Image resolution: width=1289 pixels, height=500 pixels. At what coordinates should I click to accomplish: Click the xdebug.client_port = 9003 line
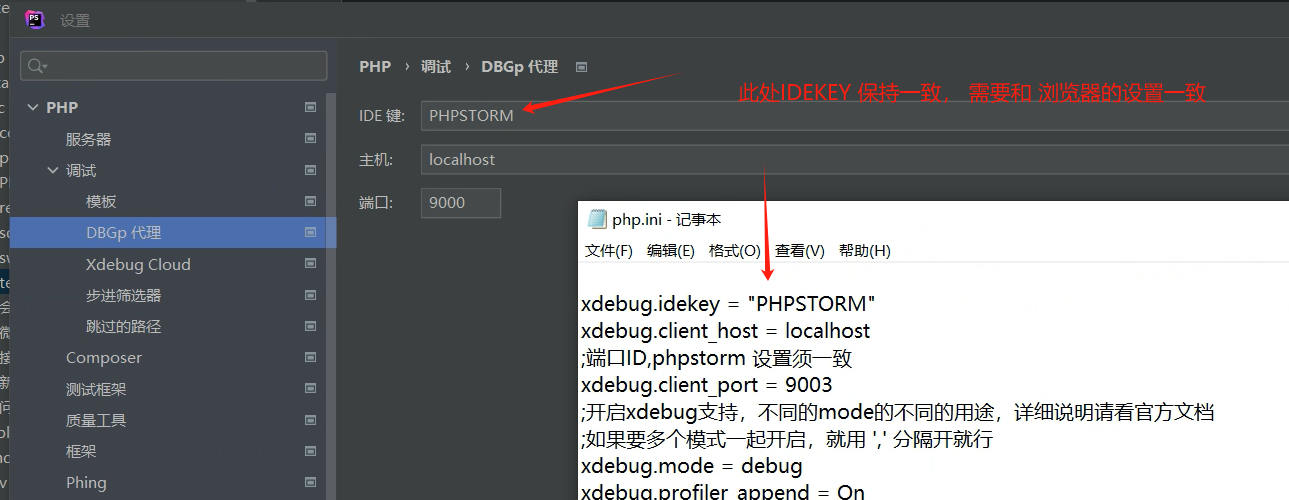coord(707,384)
